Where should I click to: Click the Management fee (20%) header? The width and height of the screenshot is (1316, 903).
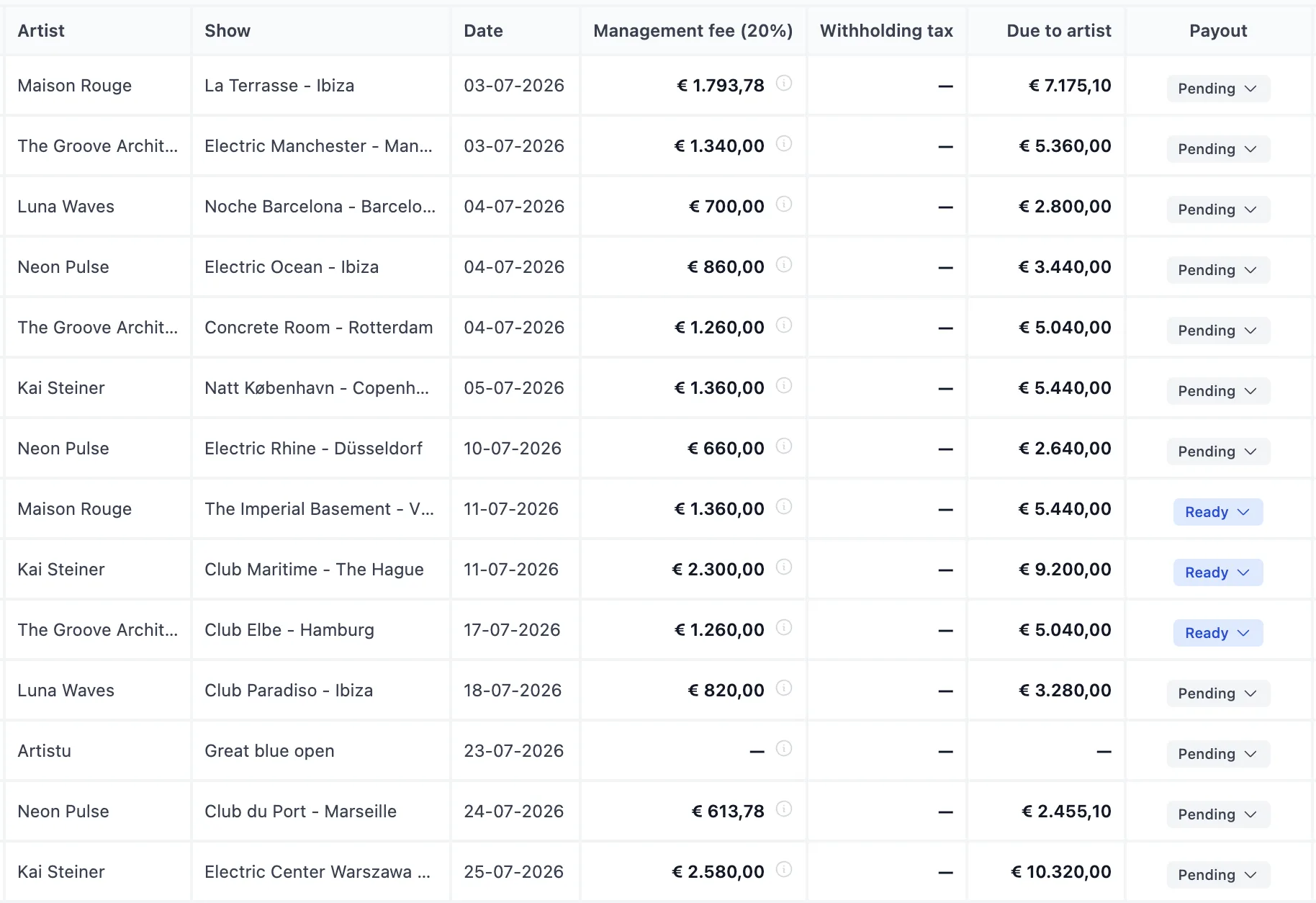click(693, 31)
